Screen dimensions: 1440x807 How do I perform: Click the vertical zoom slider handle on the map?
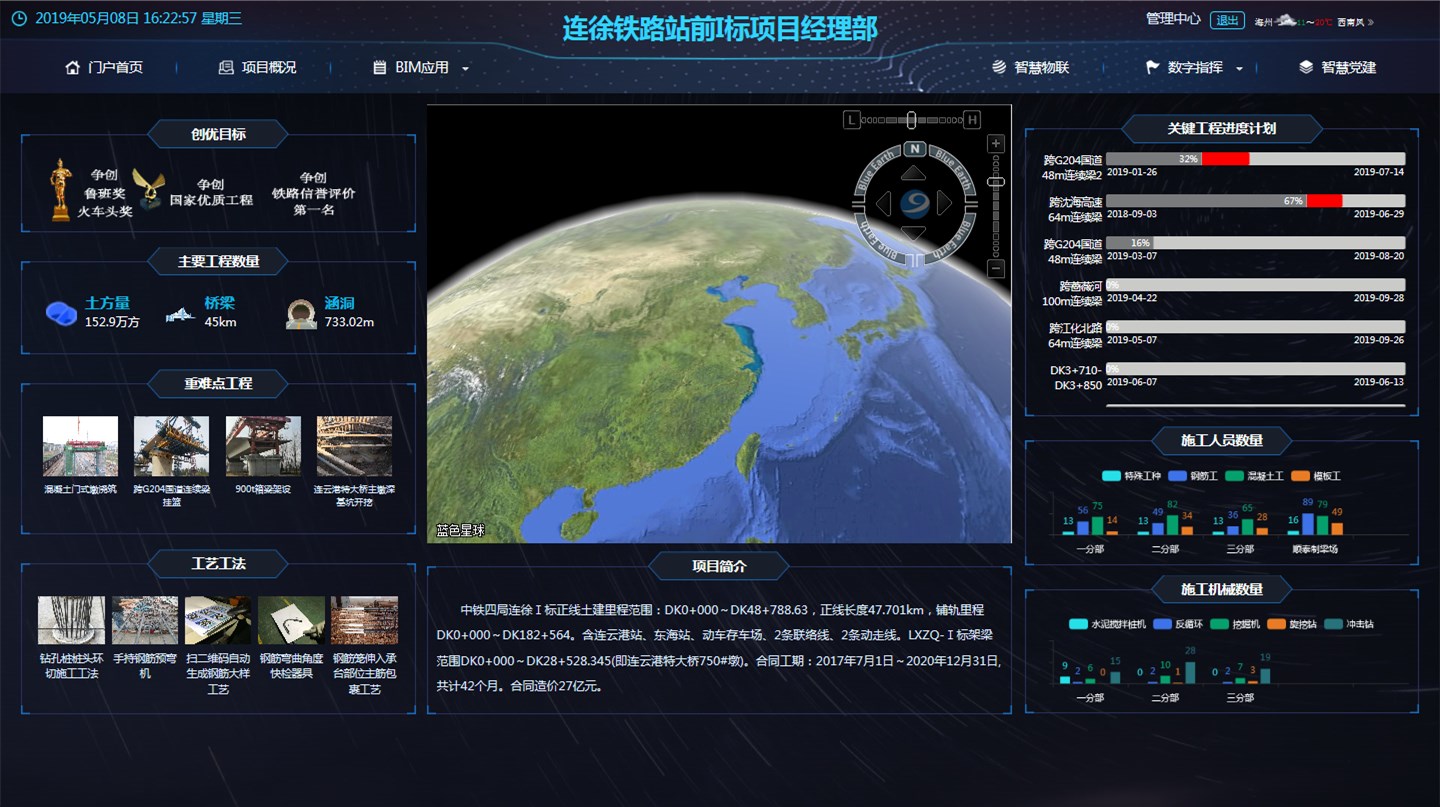[x=996, y=182]
